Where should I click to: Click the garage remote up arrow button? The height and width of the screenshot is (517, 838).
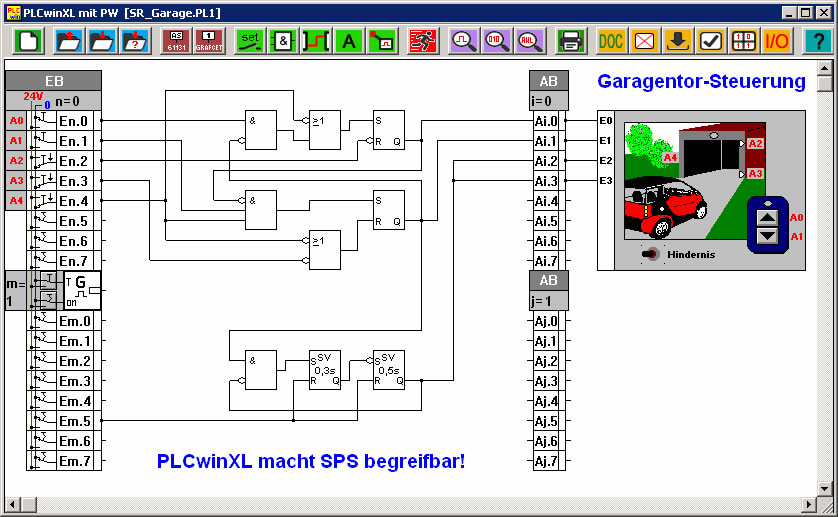tap(766, 217)
